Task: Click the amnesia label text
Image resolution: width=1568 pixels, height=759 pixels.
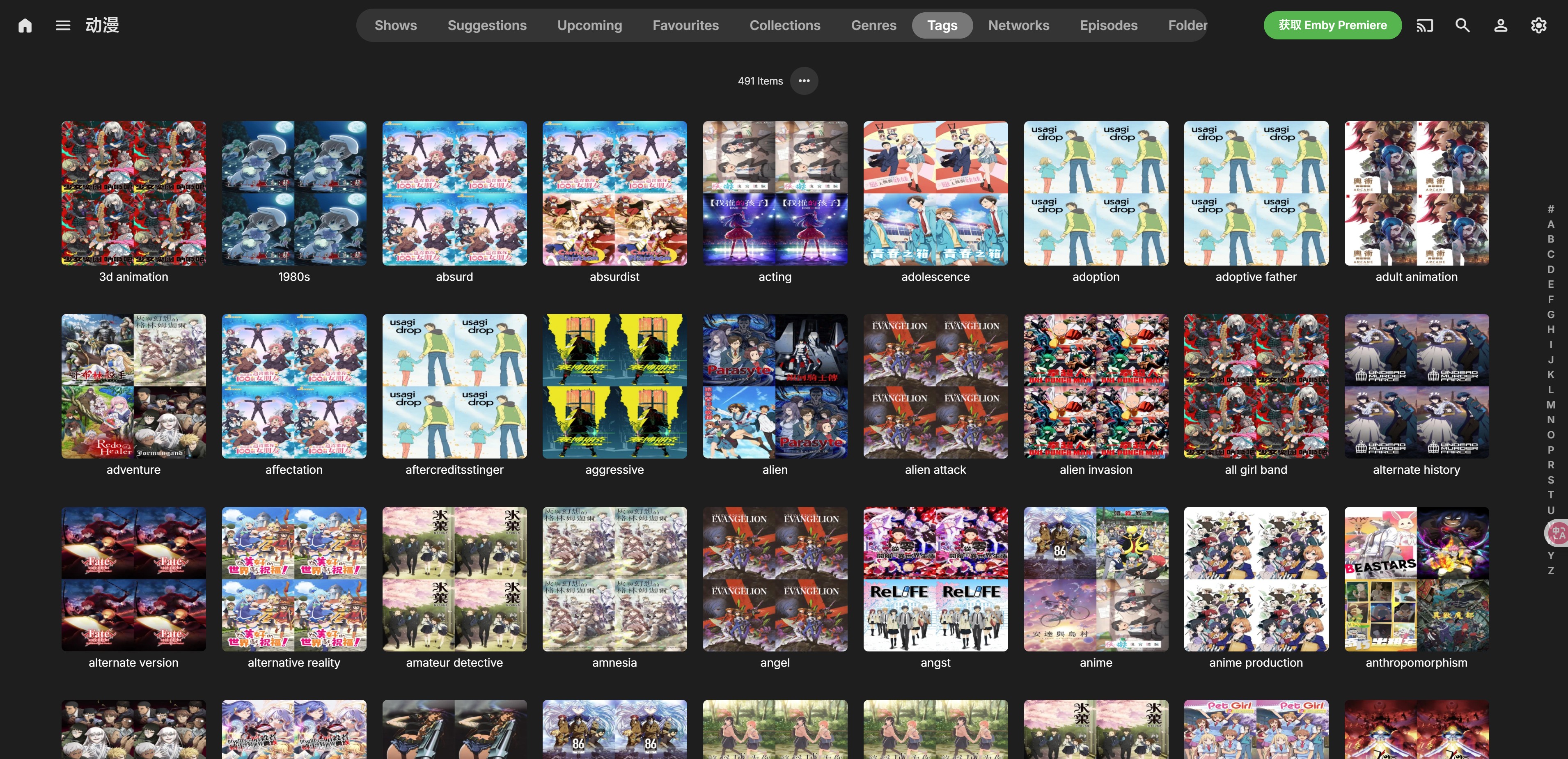Action: (614, 663)
